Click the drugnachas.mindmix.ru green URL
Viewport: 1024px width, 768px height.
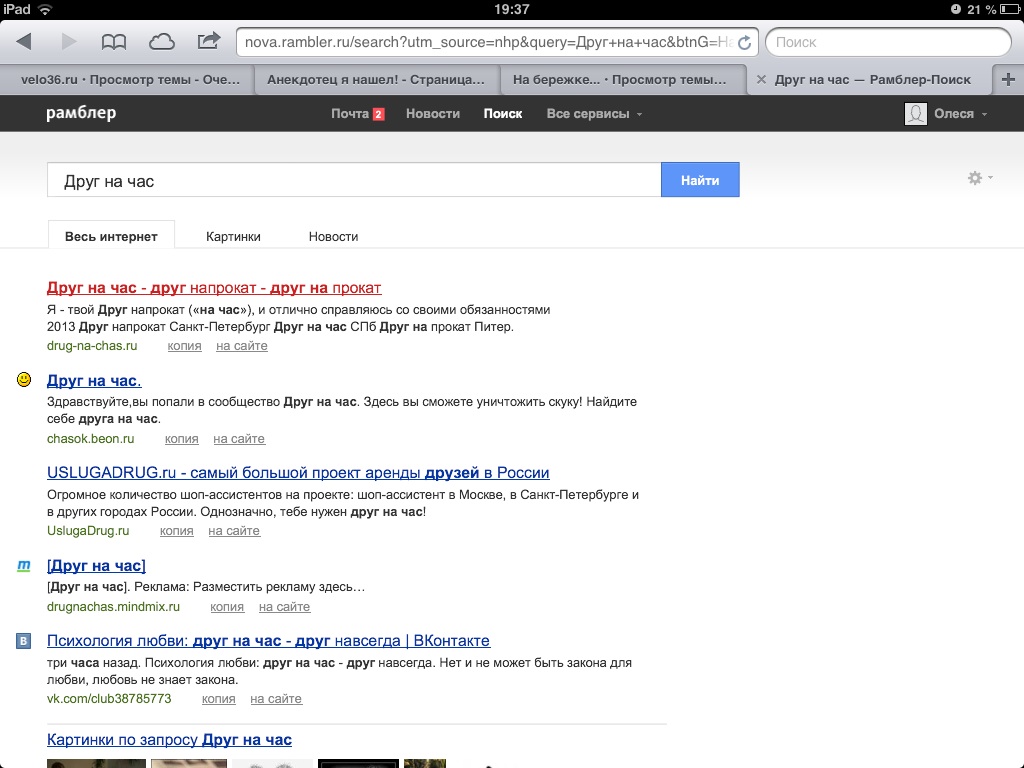tap(113, 607)
